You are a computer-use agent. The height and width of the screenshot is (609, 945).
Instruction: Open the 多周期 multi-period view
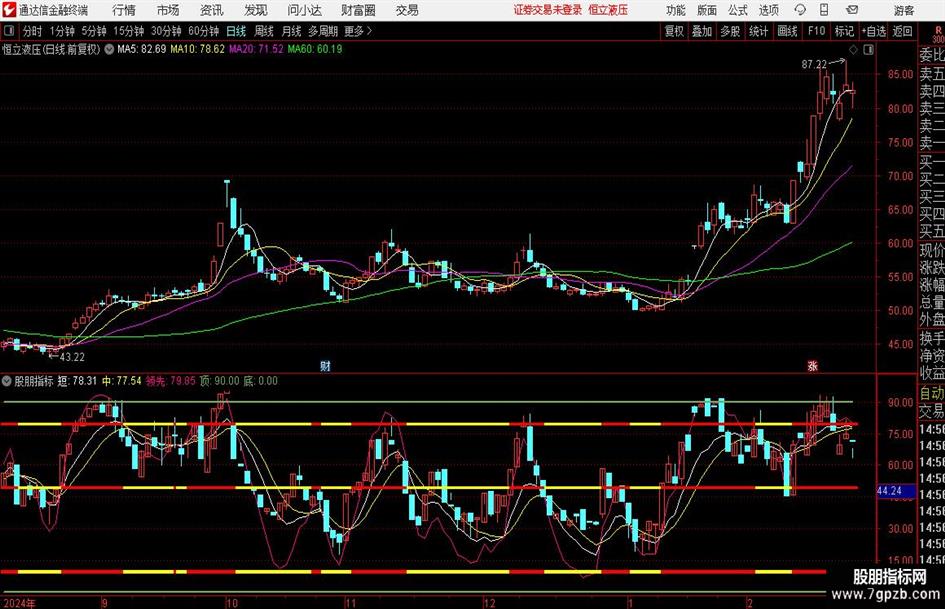(x=323, y=31)
